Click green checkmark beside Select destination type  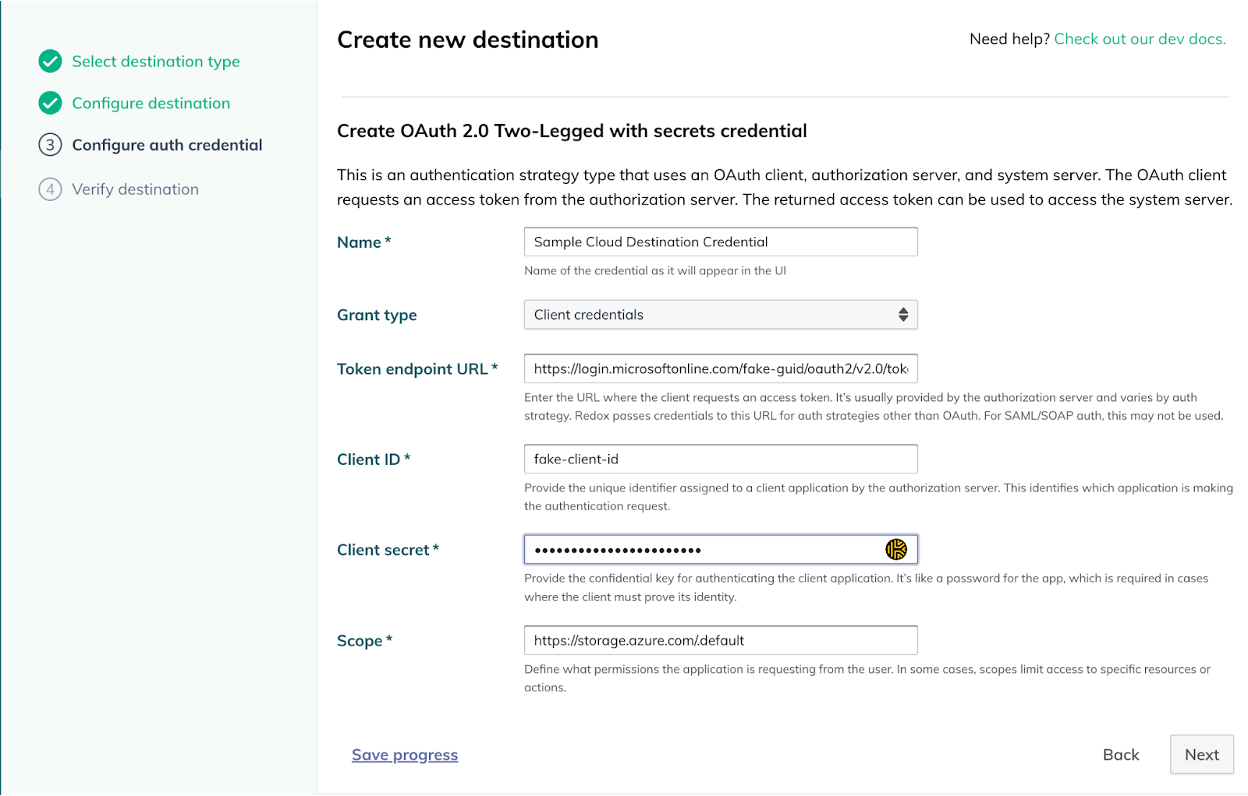click(x=50, y=62)
